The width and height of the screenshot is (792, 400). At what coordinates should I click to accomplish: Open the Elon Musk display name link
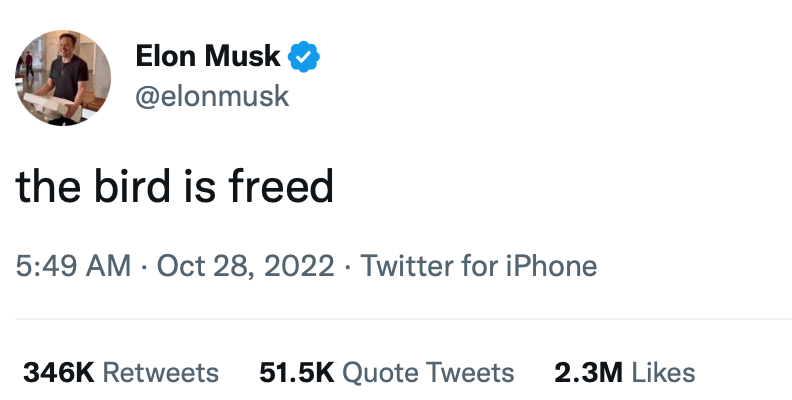(208, 56)
